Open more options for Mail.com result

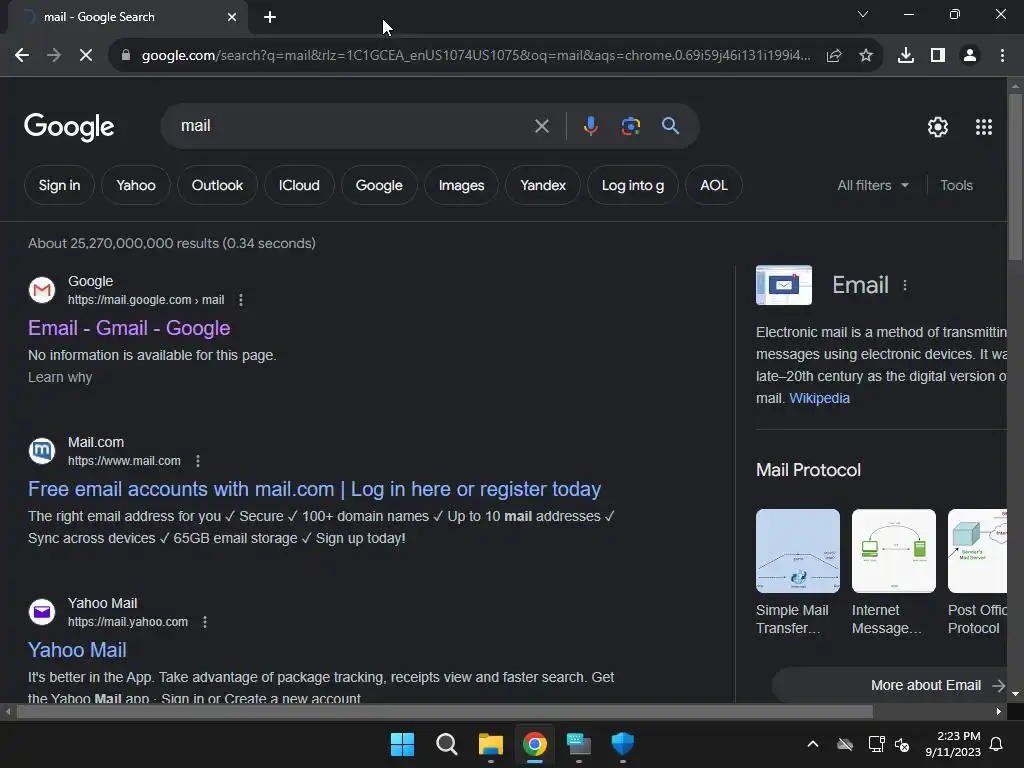coord(198,461)
